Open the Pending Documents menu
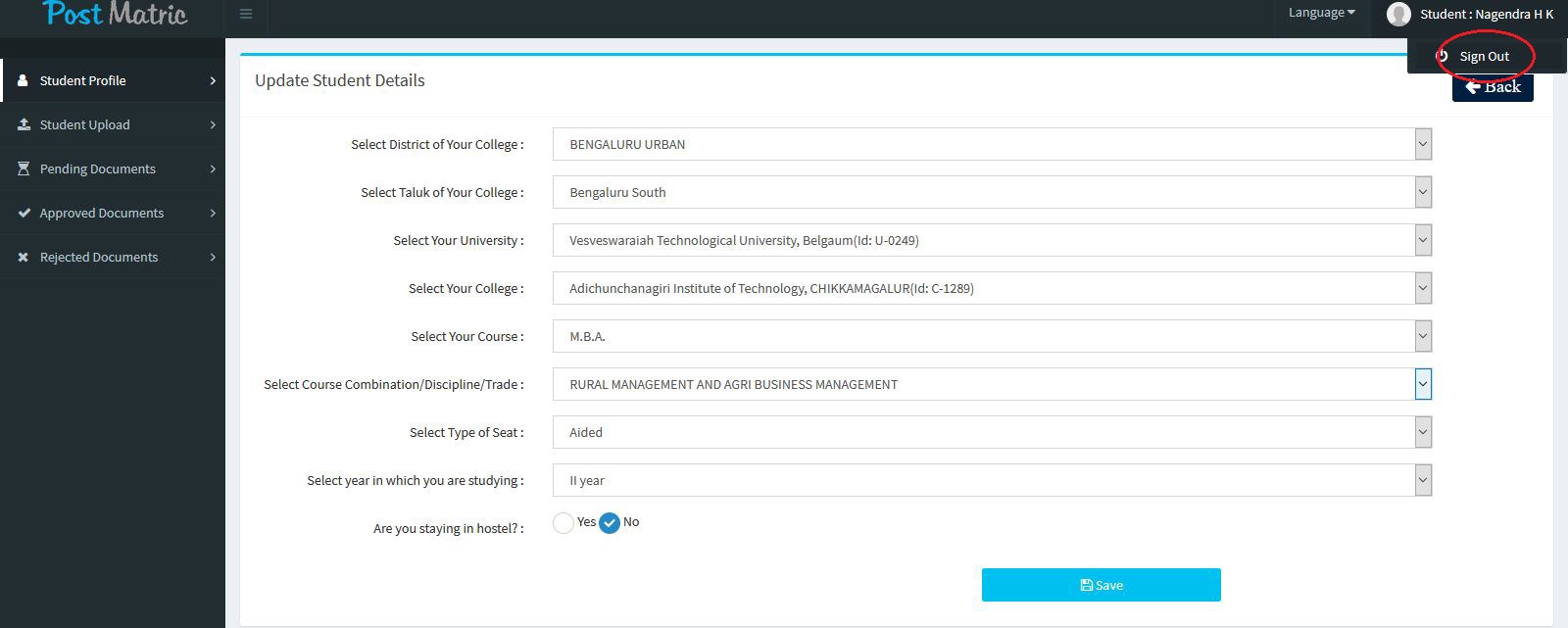 (113, 169)
